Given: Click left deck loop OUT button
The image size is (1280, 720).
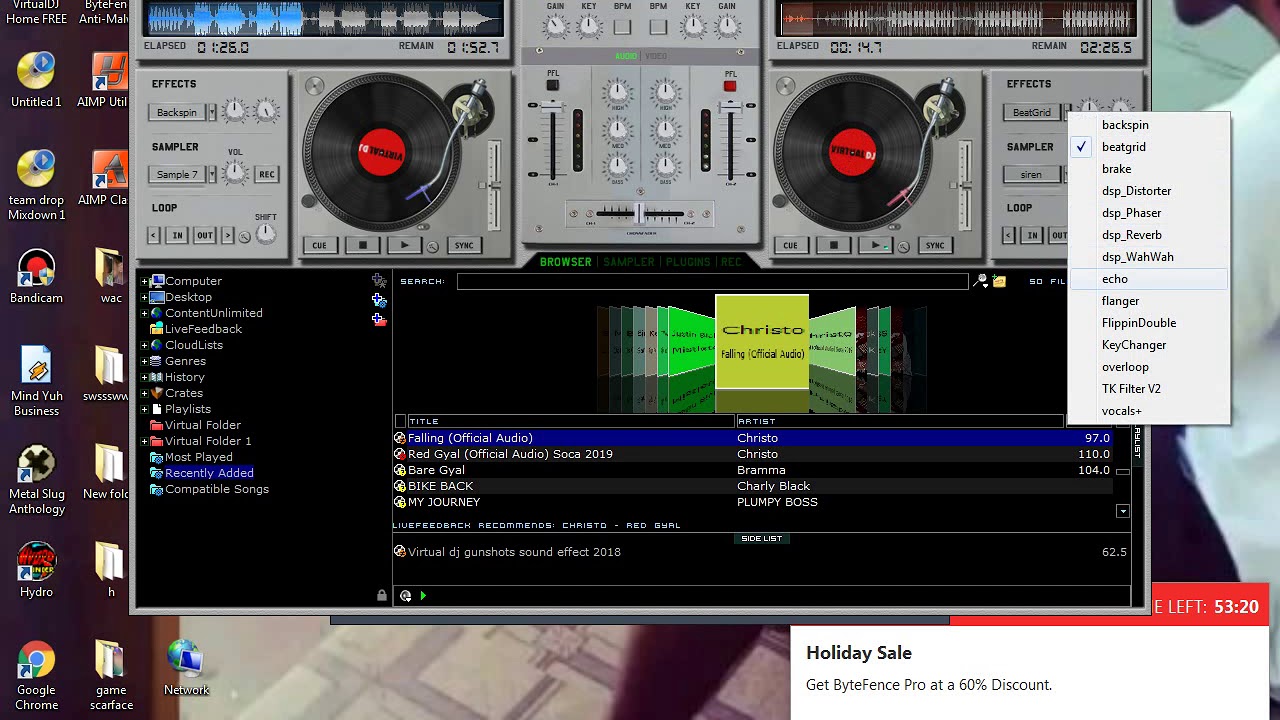Looking at the screenshot, I should (x=204, y=236).
